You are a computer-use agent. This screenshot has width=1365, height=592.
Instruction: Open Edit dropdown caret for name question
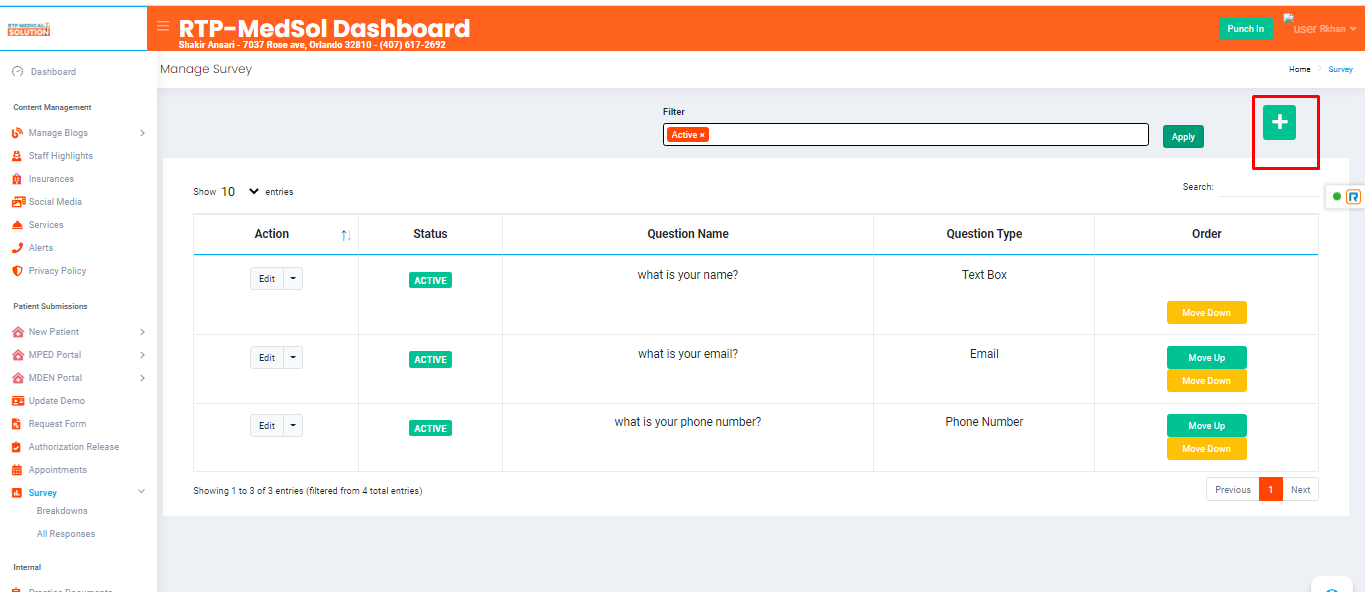coord(293,279)
